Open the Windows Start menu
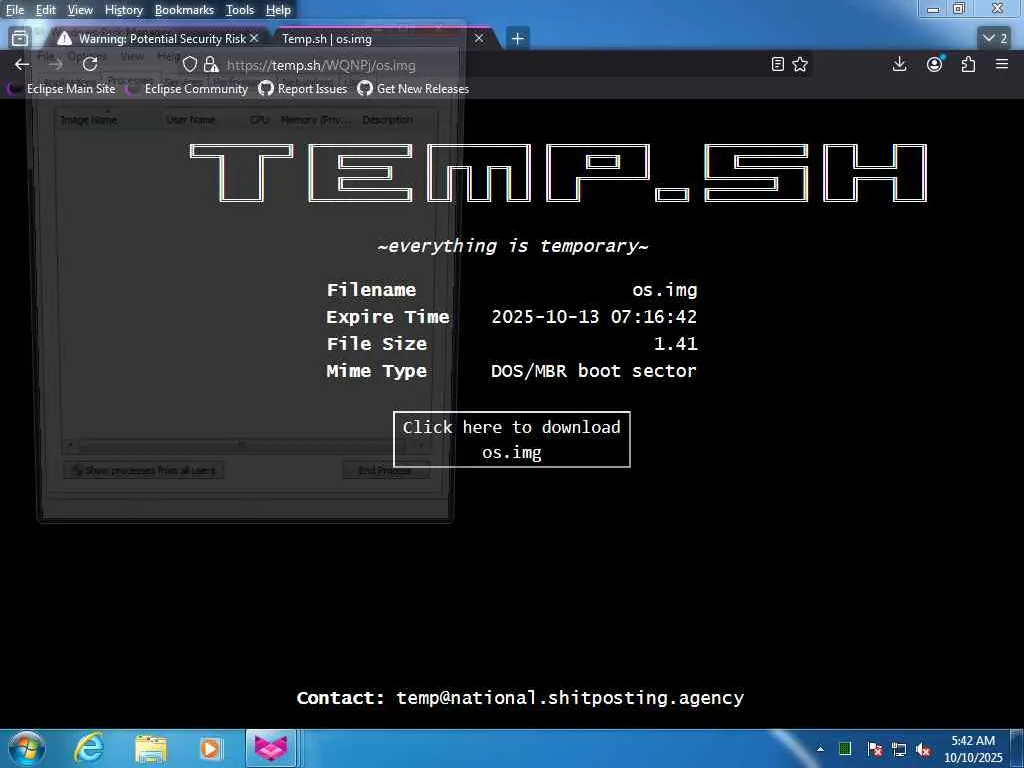The image size is (1024, 768). 27,748
